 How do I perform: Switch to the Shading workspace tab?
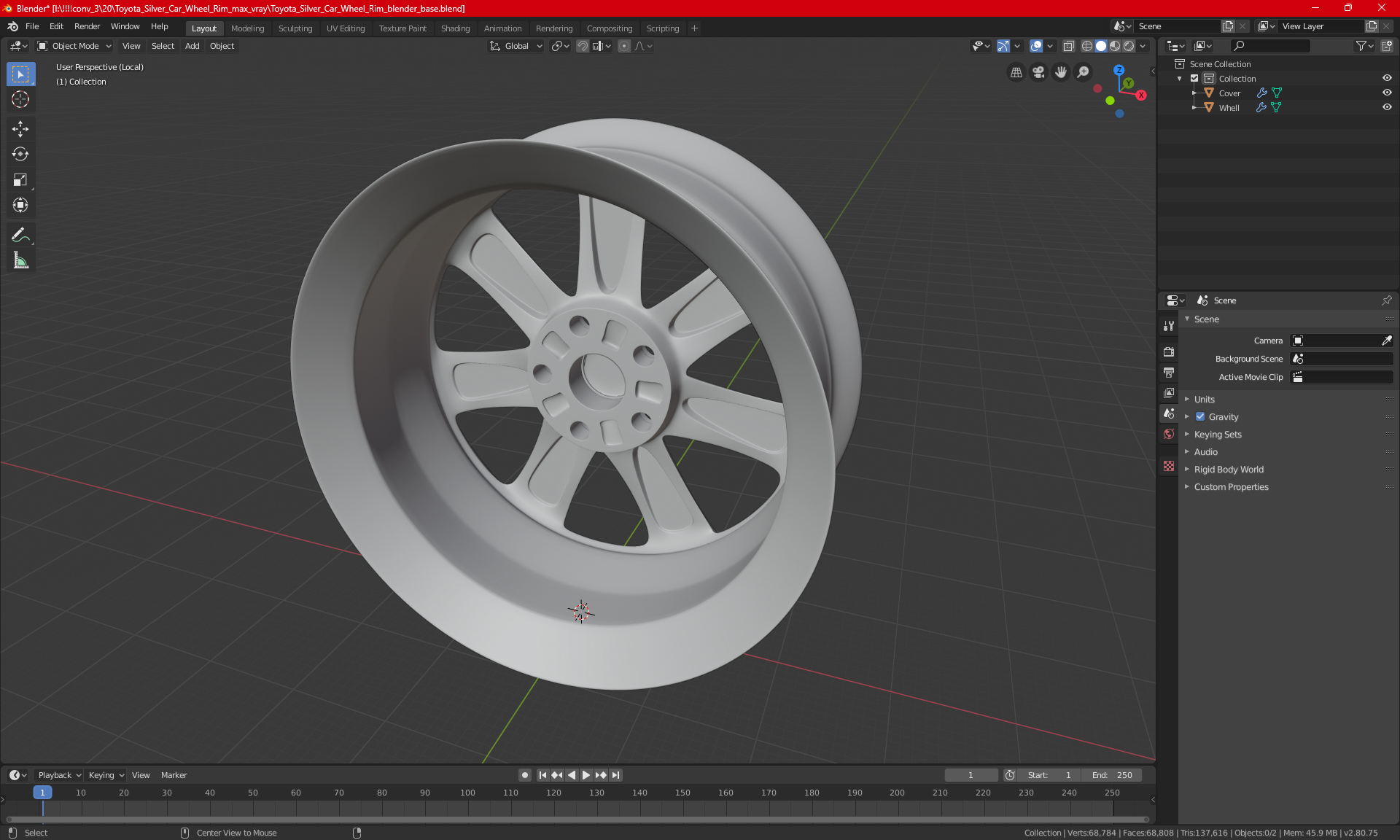(455, 28)
